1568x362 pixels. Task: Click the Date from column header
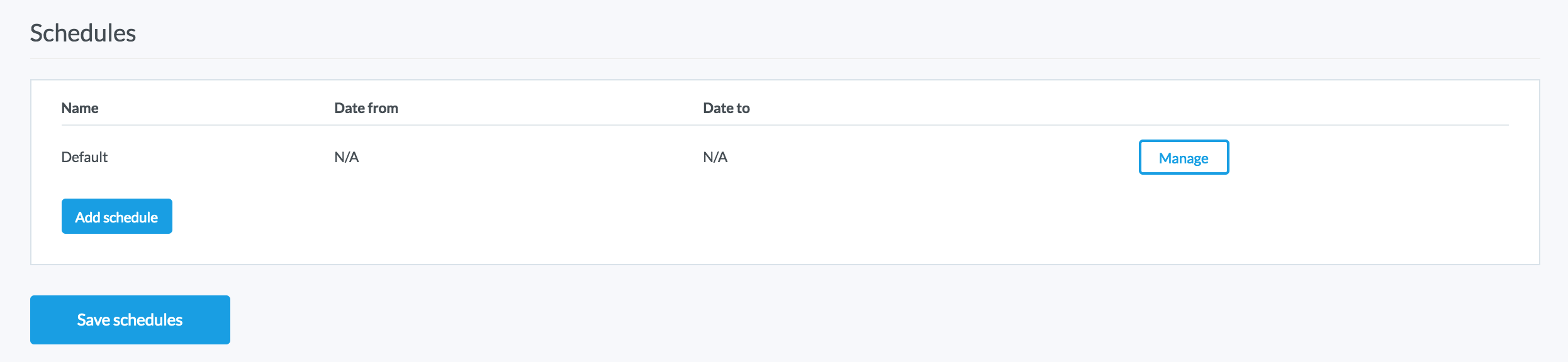pyautogui.click(x=366, y=108)
